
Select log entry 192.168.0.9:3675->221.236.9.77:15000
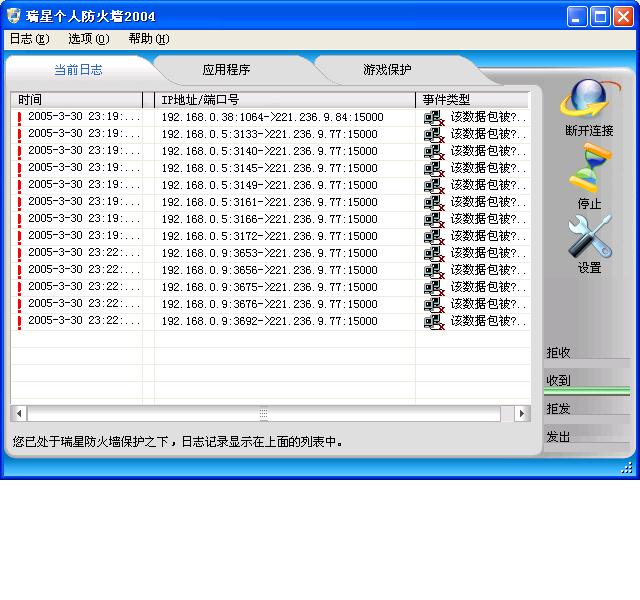pos(269,288)
